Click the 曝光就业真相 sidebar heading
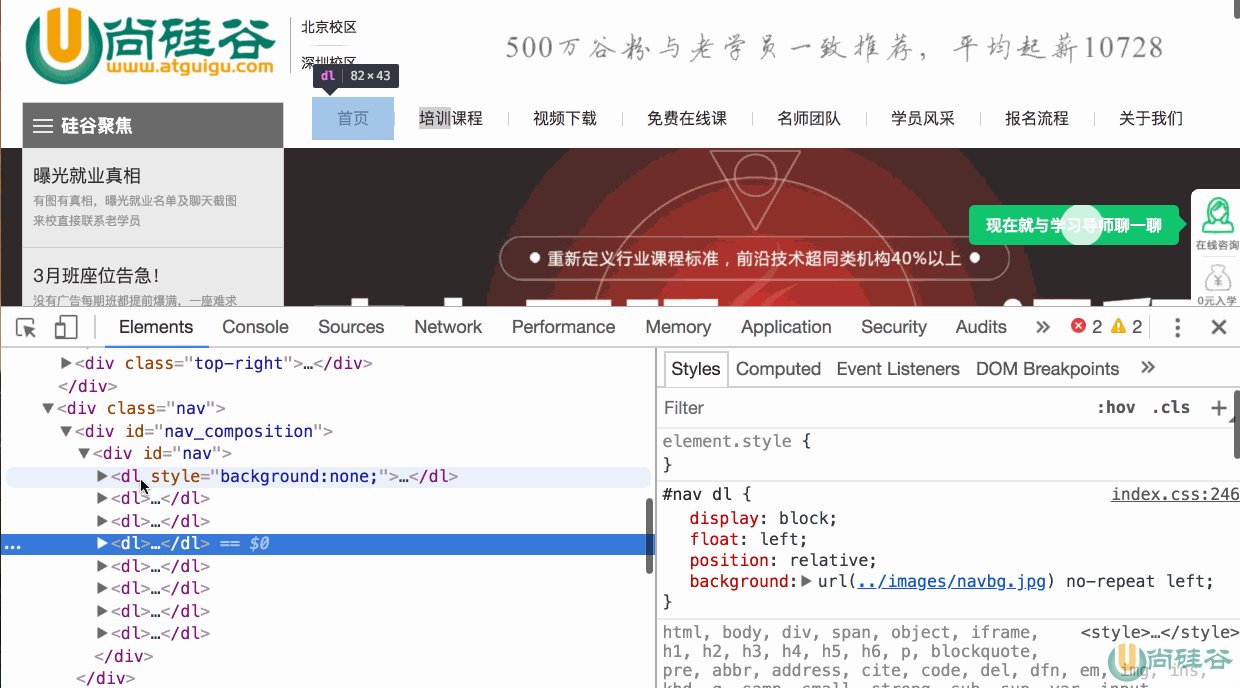The height and width of the screenshot is (688, 1240). point(87,176)
